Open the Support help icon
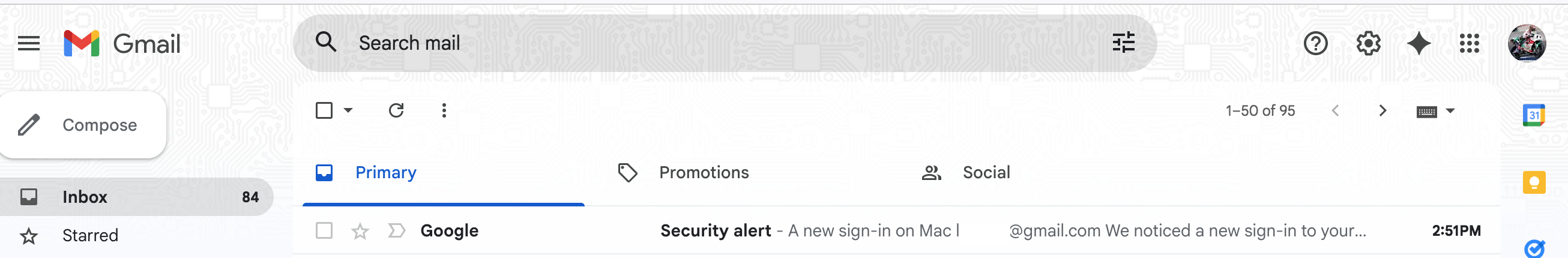The image size is (1568, 258). click(x=1315, y=43)
